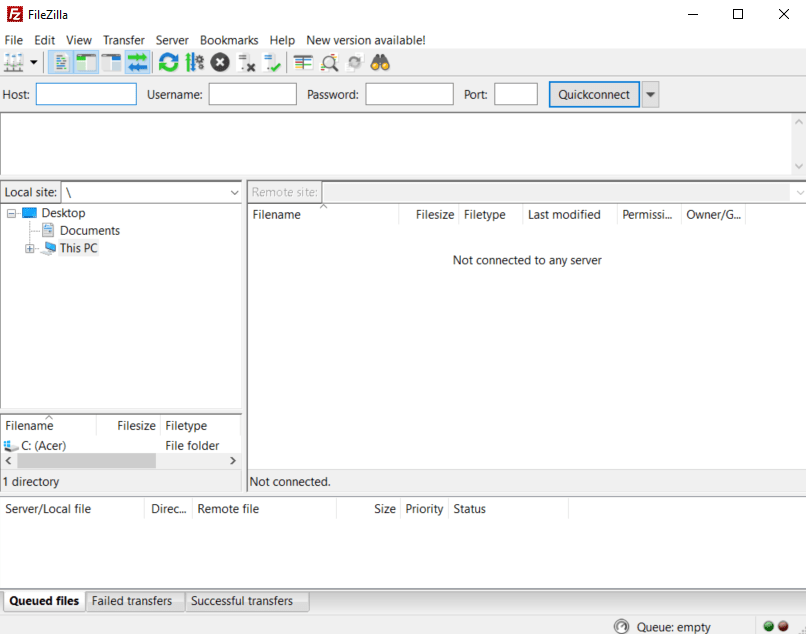Toggle processing of the transfer queue
The height and width of the screenshot is (634, 806).
pos(194,63)
